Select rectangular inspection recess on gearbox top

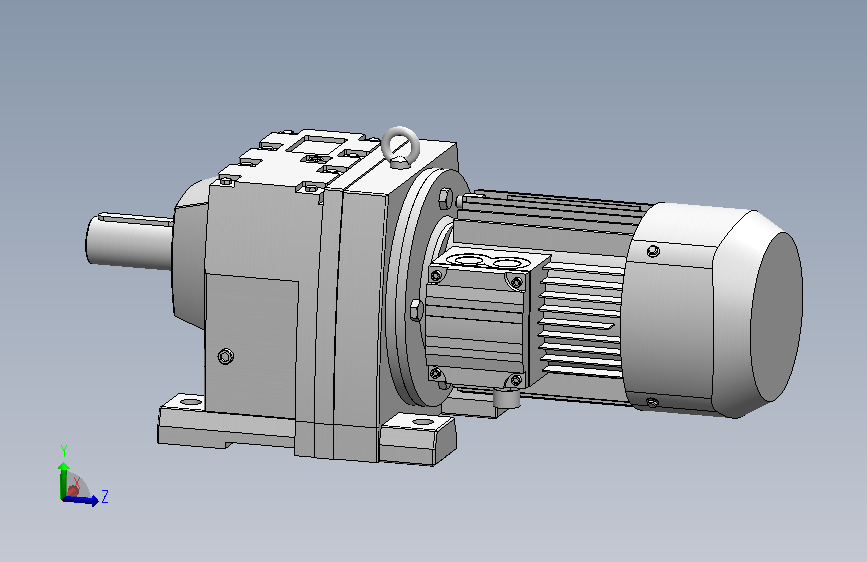coord(315,145)
